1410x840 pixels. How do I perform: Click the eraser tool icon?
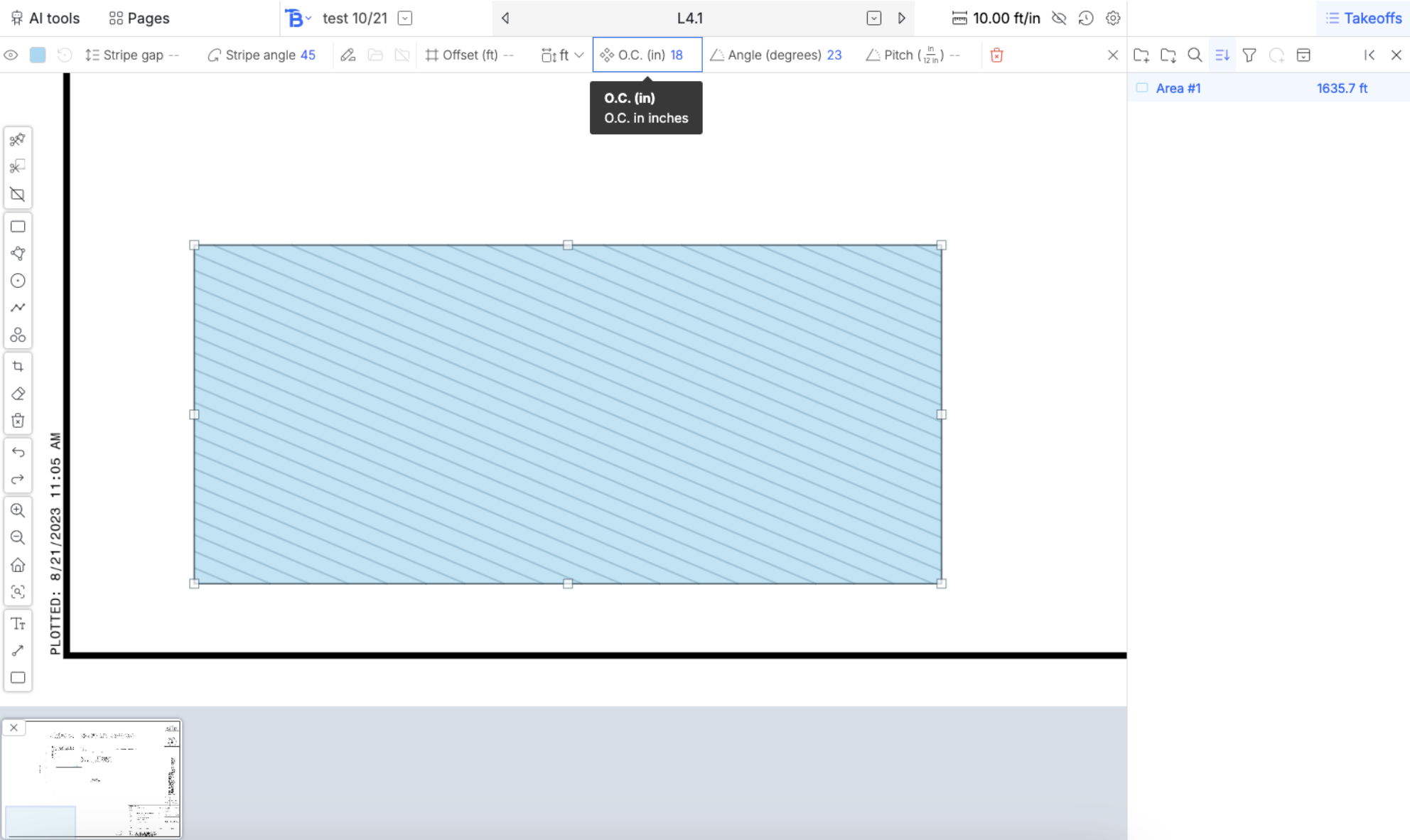click(18, 394)
